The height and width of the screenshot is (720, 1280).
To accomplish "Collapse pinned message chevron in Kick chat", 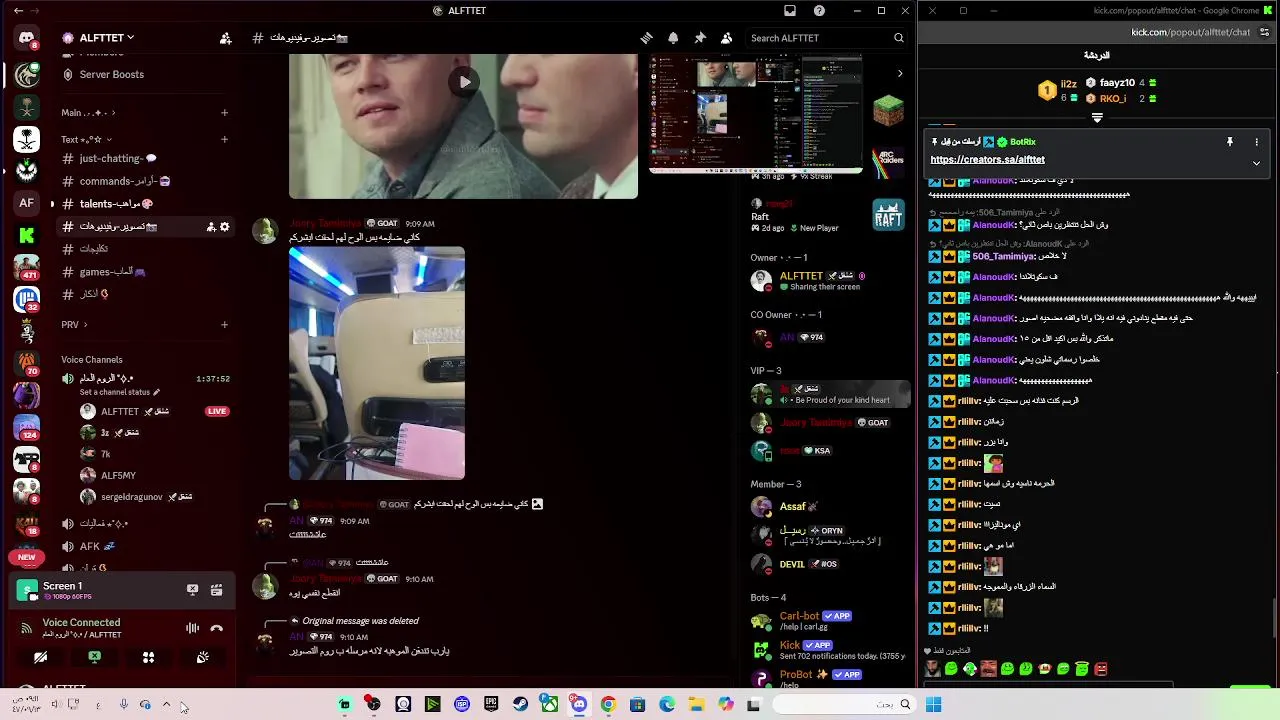I will [1256, 163].
